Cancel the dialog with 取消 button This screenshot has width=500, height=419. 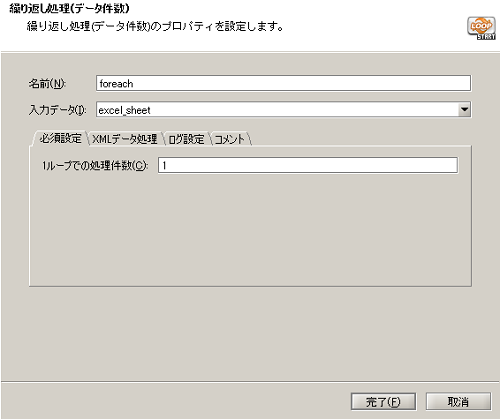pos(458,402)
